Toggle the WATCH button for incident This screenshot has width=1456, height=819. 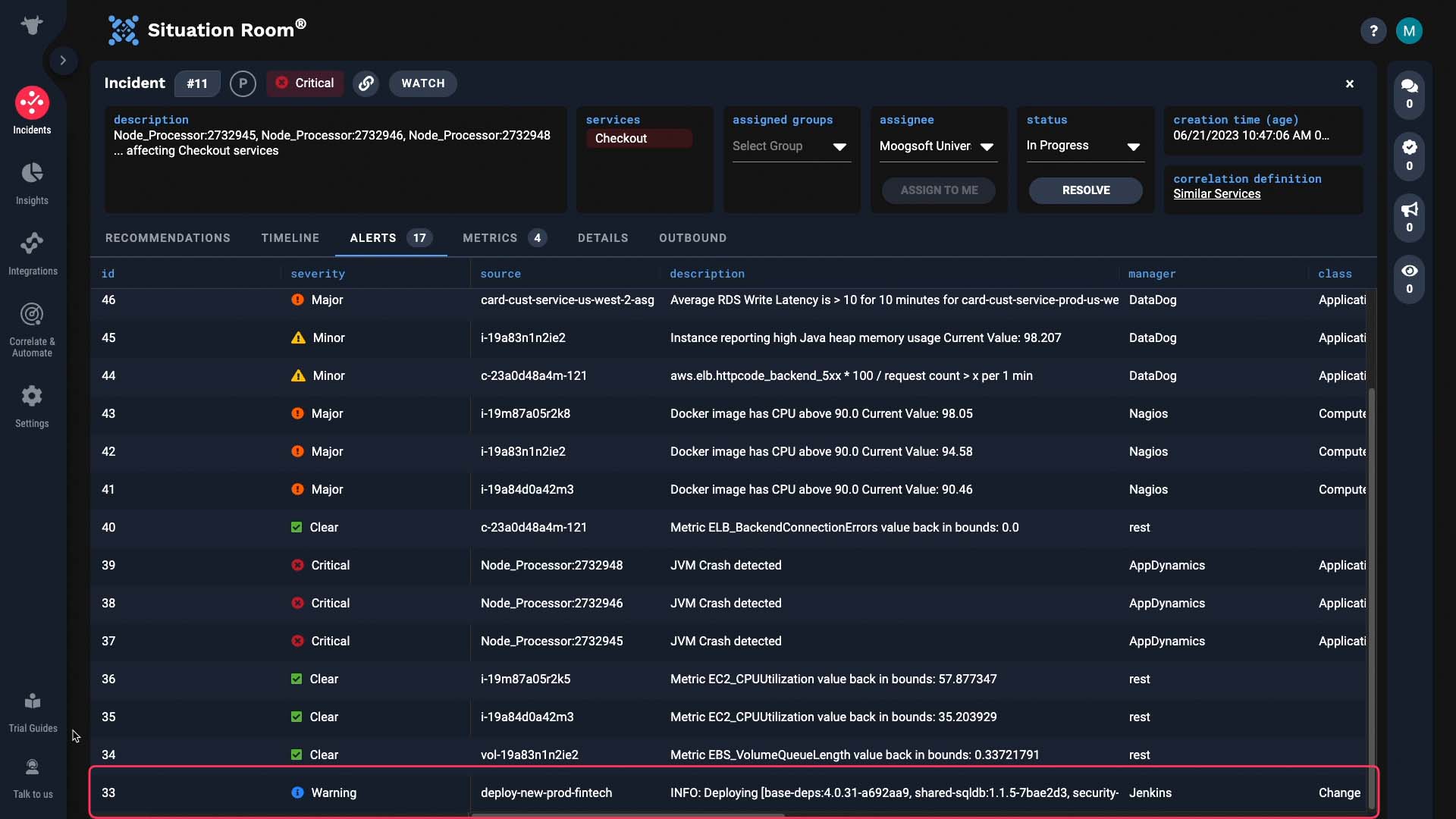(x=423, y=83)
